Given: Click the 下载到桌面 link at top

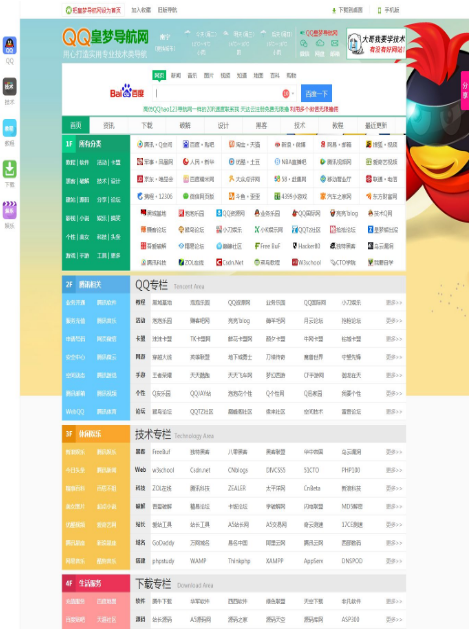Looking at the screenshot, I should (347, 10).
